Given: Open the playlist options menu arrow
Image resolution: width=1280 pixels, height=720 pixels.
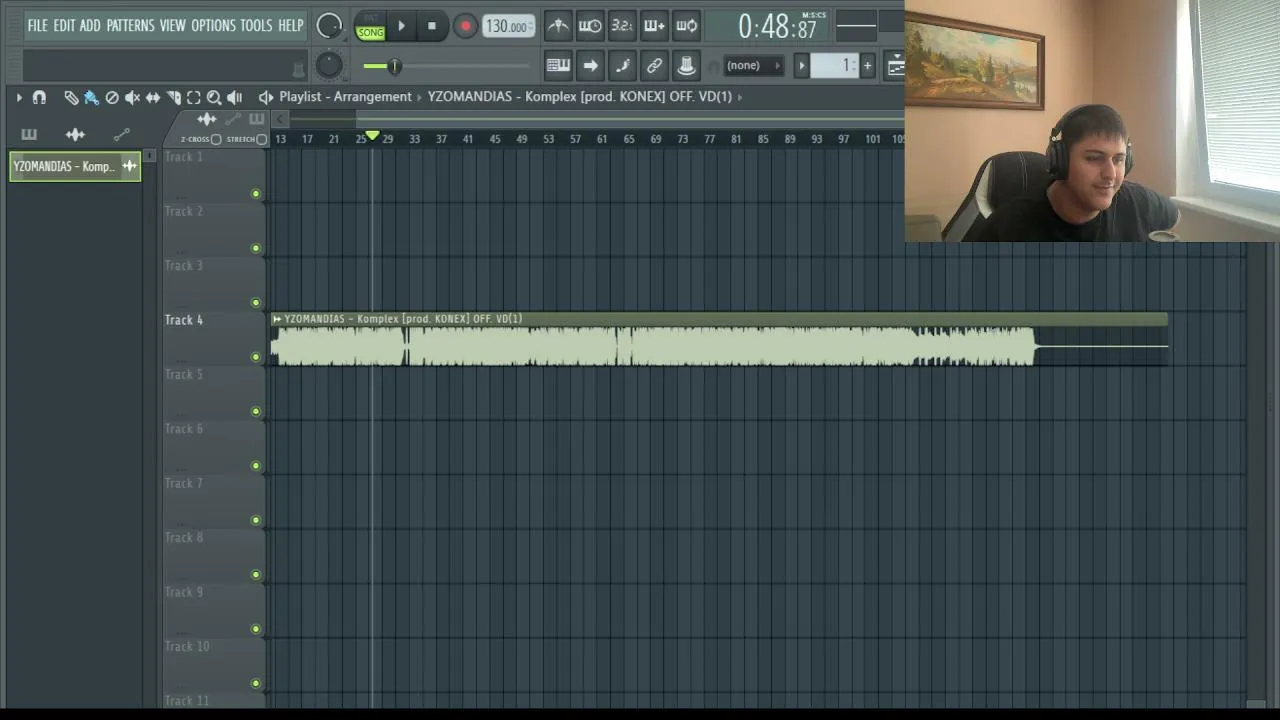Looking at the screenshot, I should coord(19,97).
